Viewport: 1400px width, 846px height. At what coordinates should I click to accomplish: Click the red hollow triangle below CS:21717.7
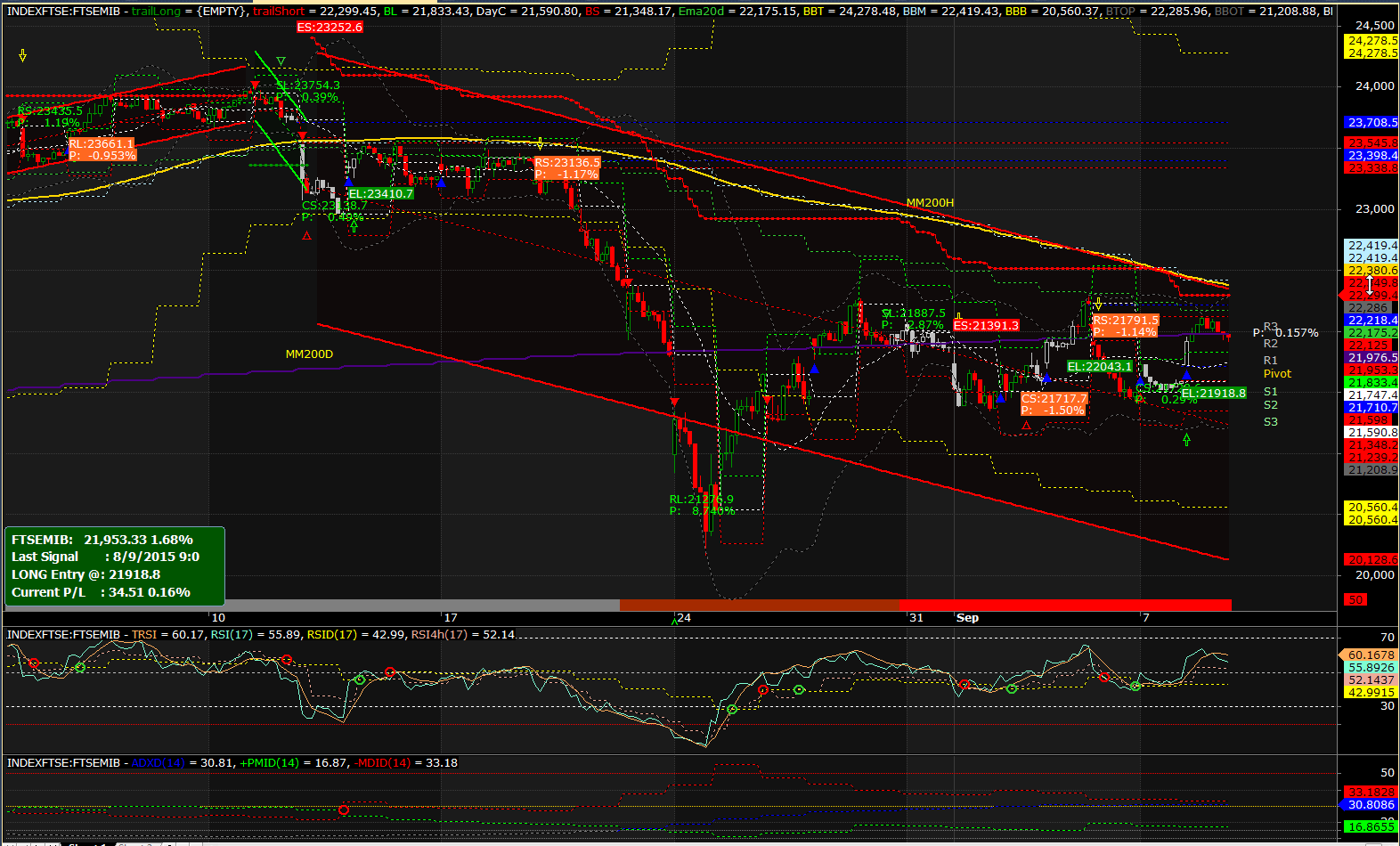(1026, 426)
